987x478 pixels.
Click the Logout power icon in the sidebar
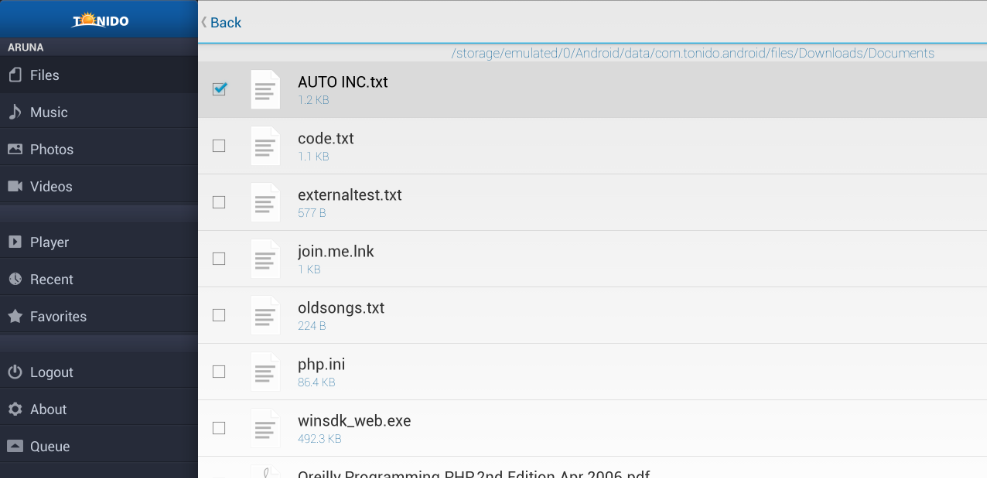pyautogui.click(x=15, y=372)
